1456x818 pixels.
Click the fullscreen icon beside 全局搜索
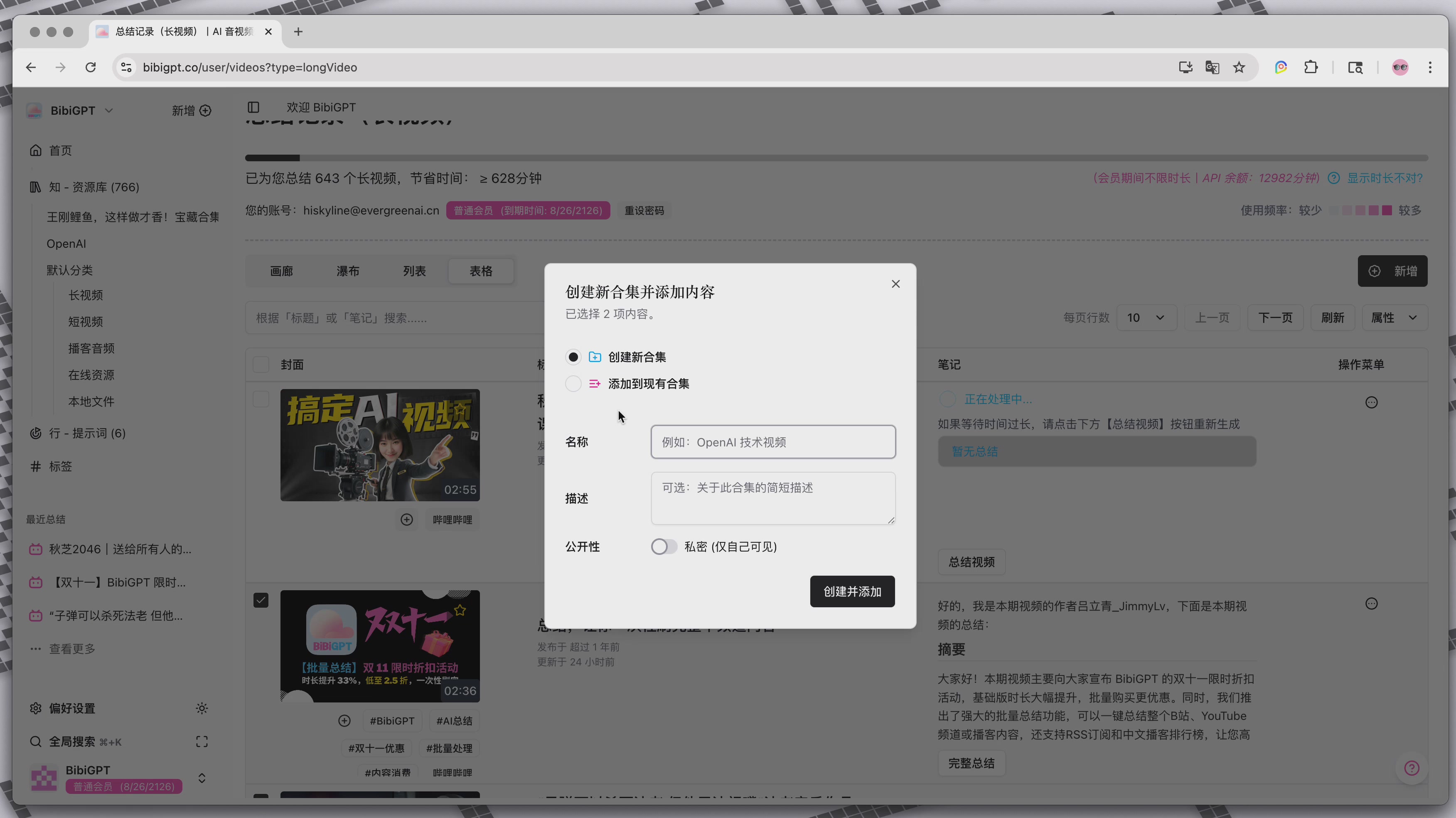tap(202, 742)
